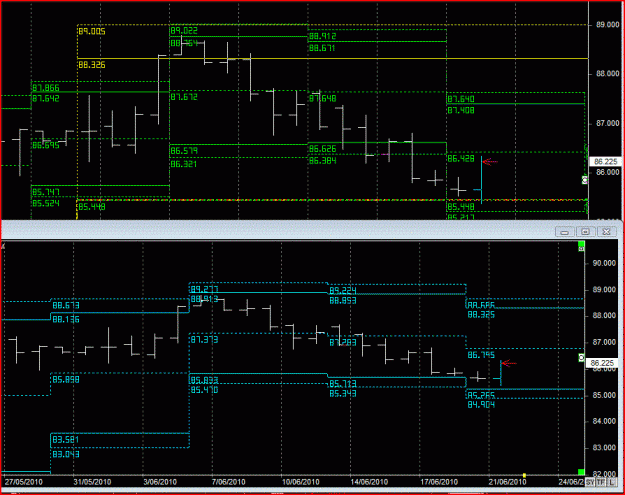Click the green 89.022 level label

184,31
